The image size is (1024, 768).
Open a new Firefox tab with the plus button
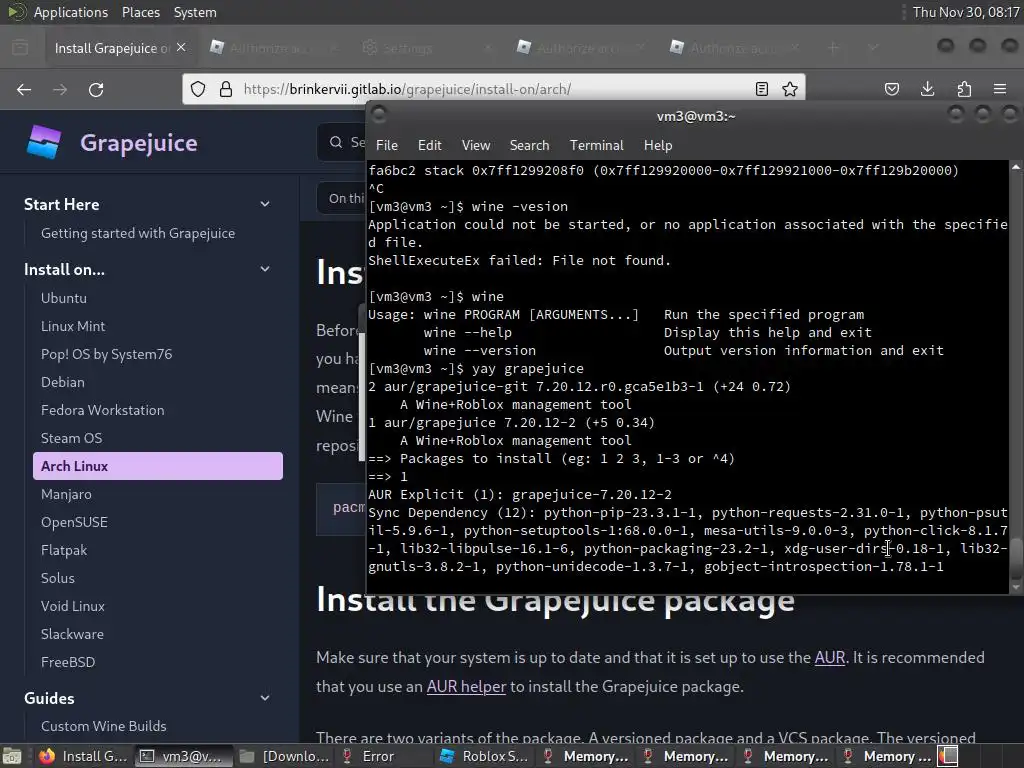(x=833, y=48)
